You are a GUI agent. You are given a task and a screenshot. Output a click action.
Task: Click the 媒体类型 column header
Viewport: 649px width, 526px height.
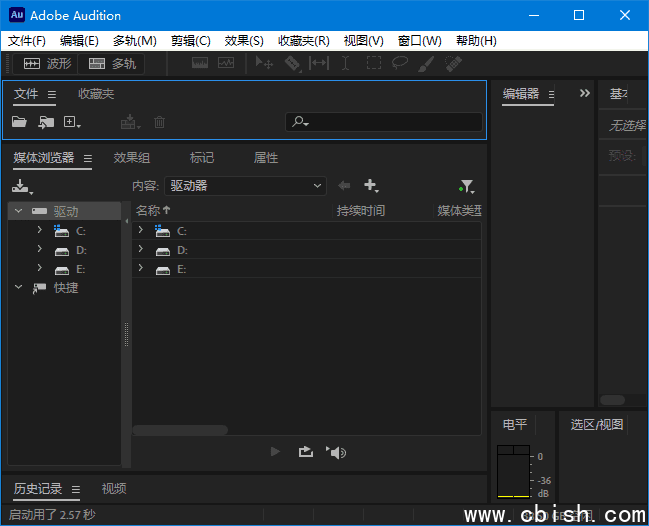pos(459,211)
